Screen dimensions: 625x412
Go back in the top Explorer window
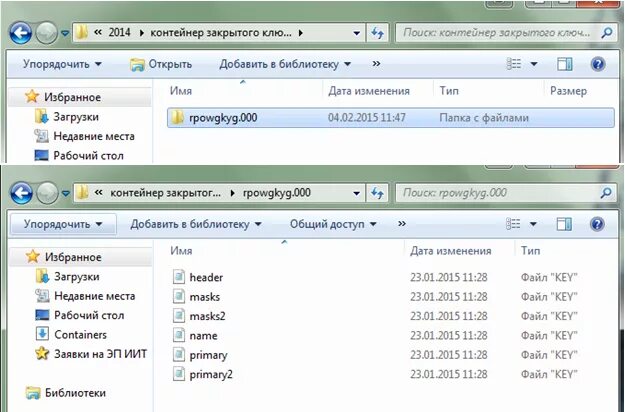21,33
